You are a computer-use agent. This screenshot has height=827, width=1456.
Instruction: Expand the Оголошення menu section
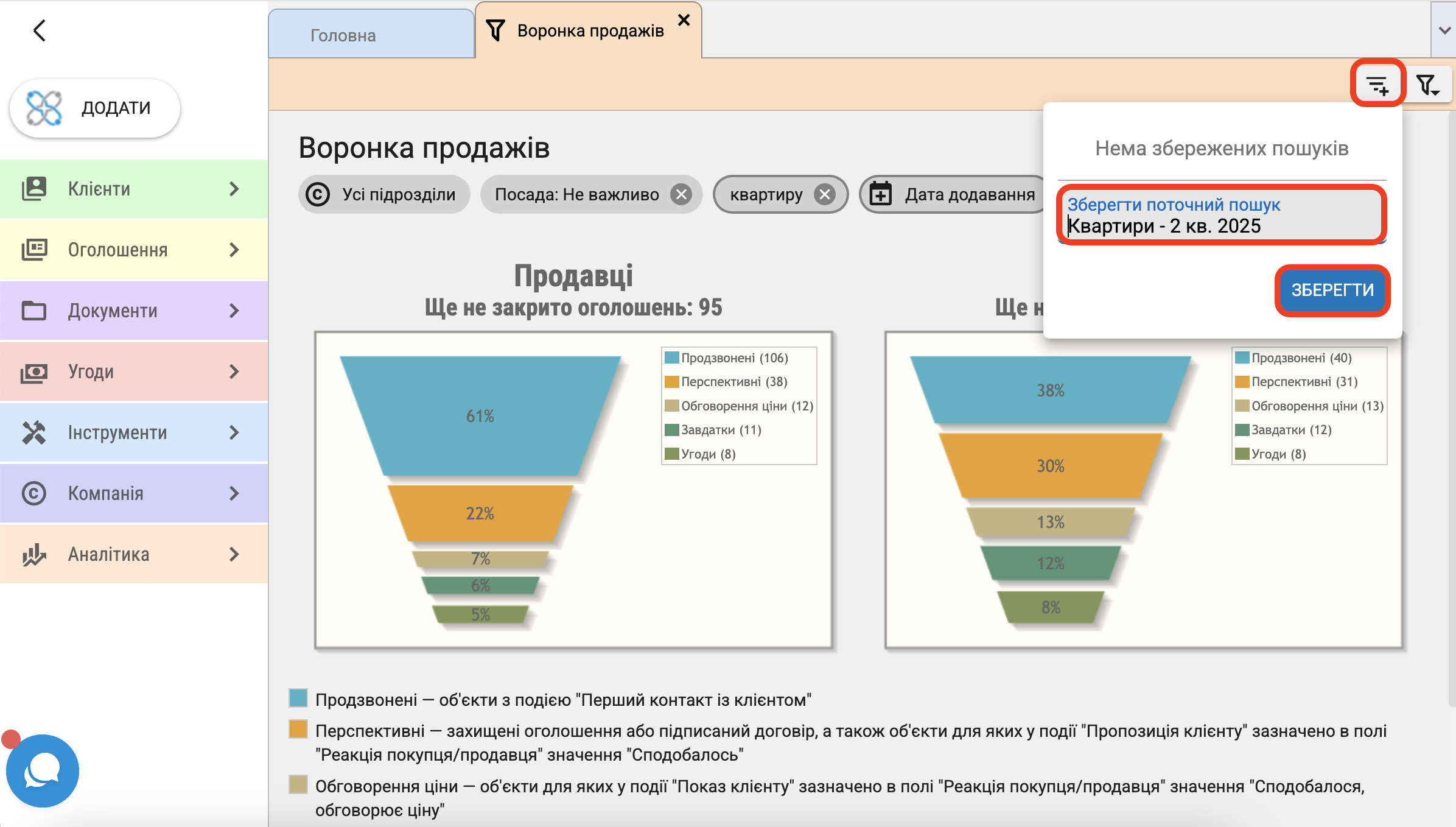tap(234, 250)
